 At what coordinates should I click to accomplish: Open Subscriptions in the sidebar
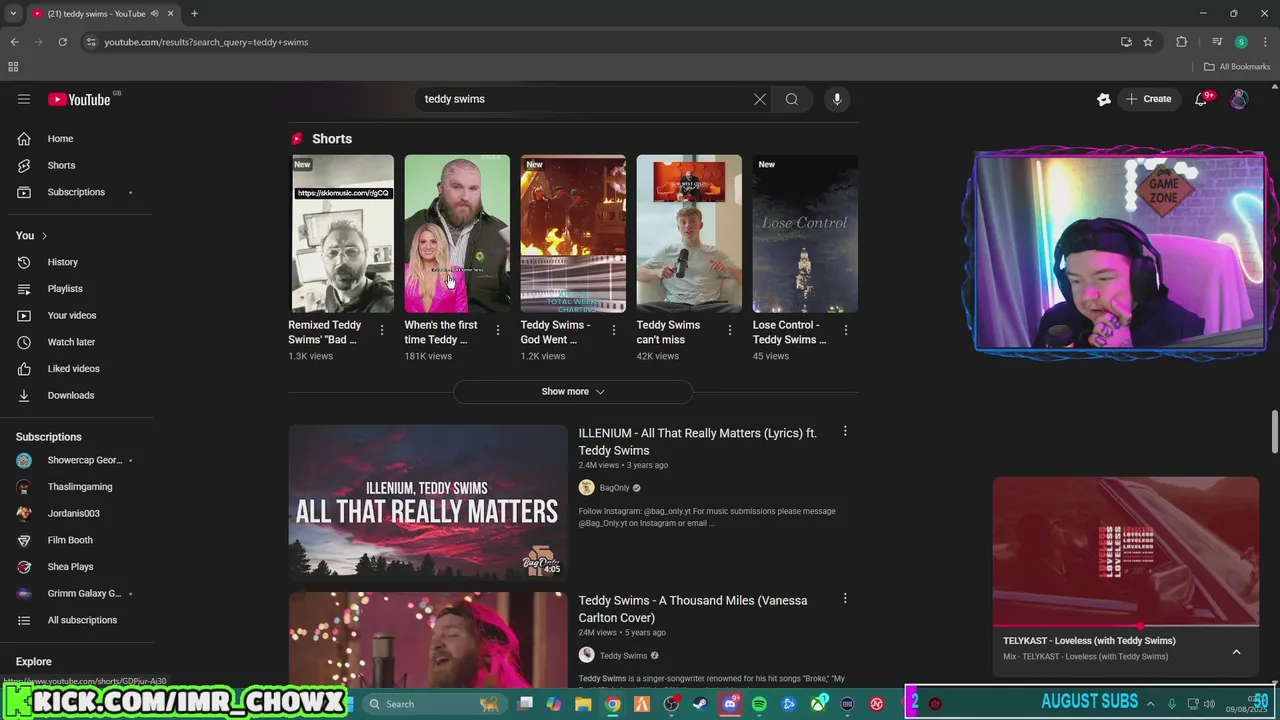[78, 192]
